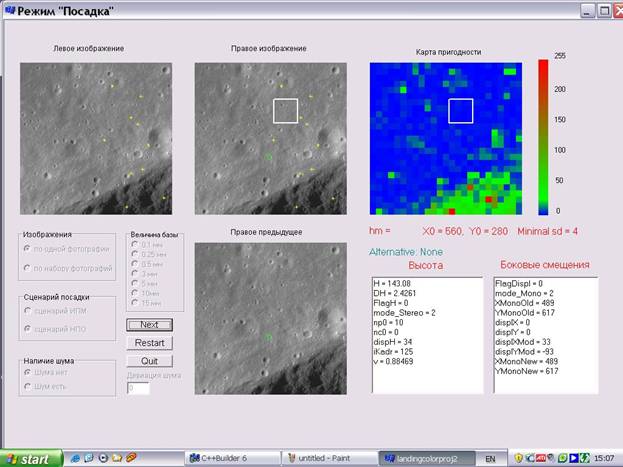Click the Next button
Viewport: 623px width, 467px height.
tap(149, 325)
